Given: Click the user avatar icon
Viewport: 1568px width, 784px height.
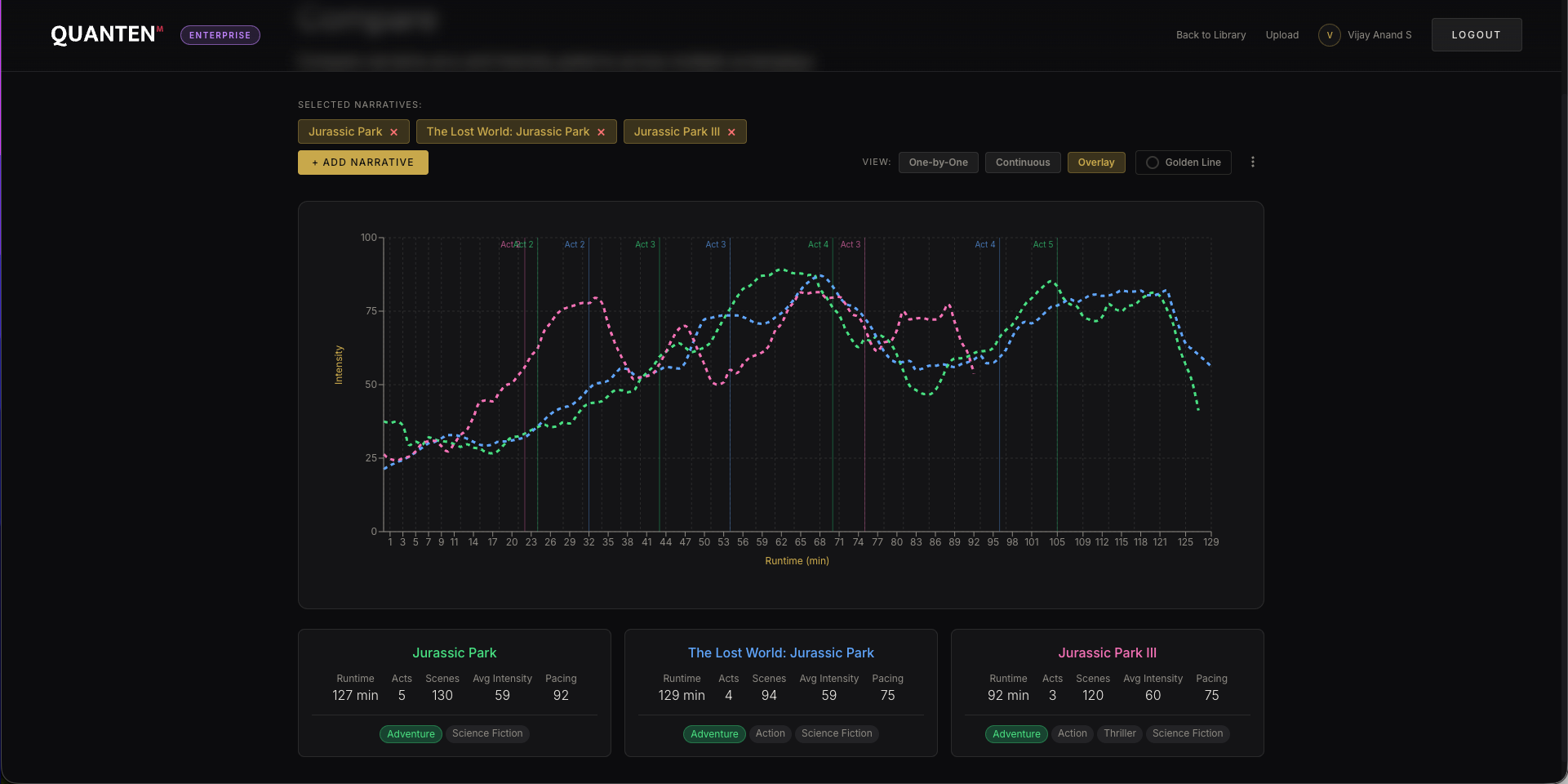Looking at the screenshot, I should (1329, 35).
